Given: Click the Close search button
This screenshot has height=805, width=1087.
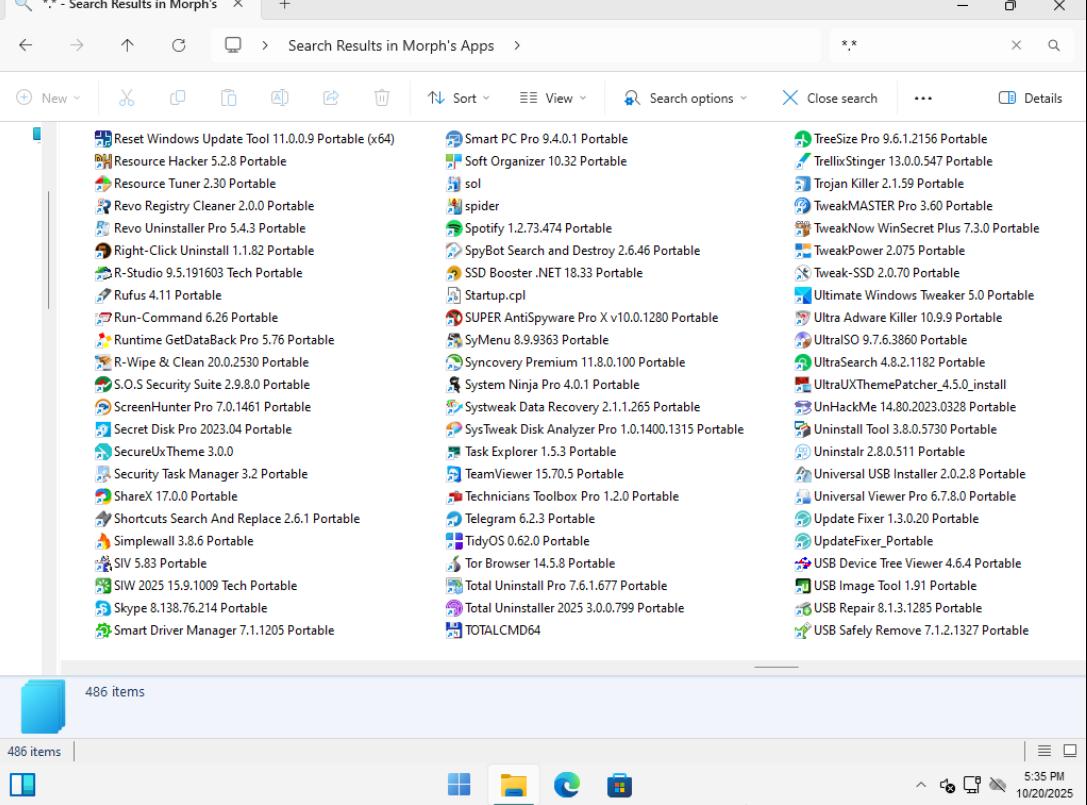Looking at the screenshot, I should click(x=829, y=98).
